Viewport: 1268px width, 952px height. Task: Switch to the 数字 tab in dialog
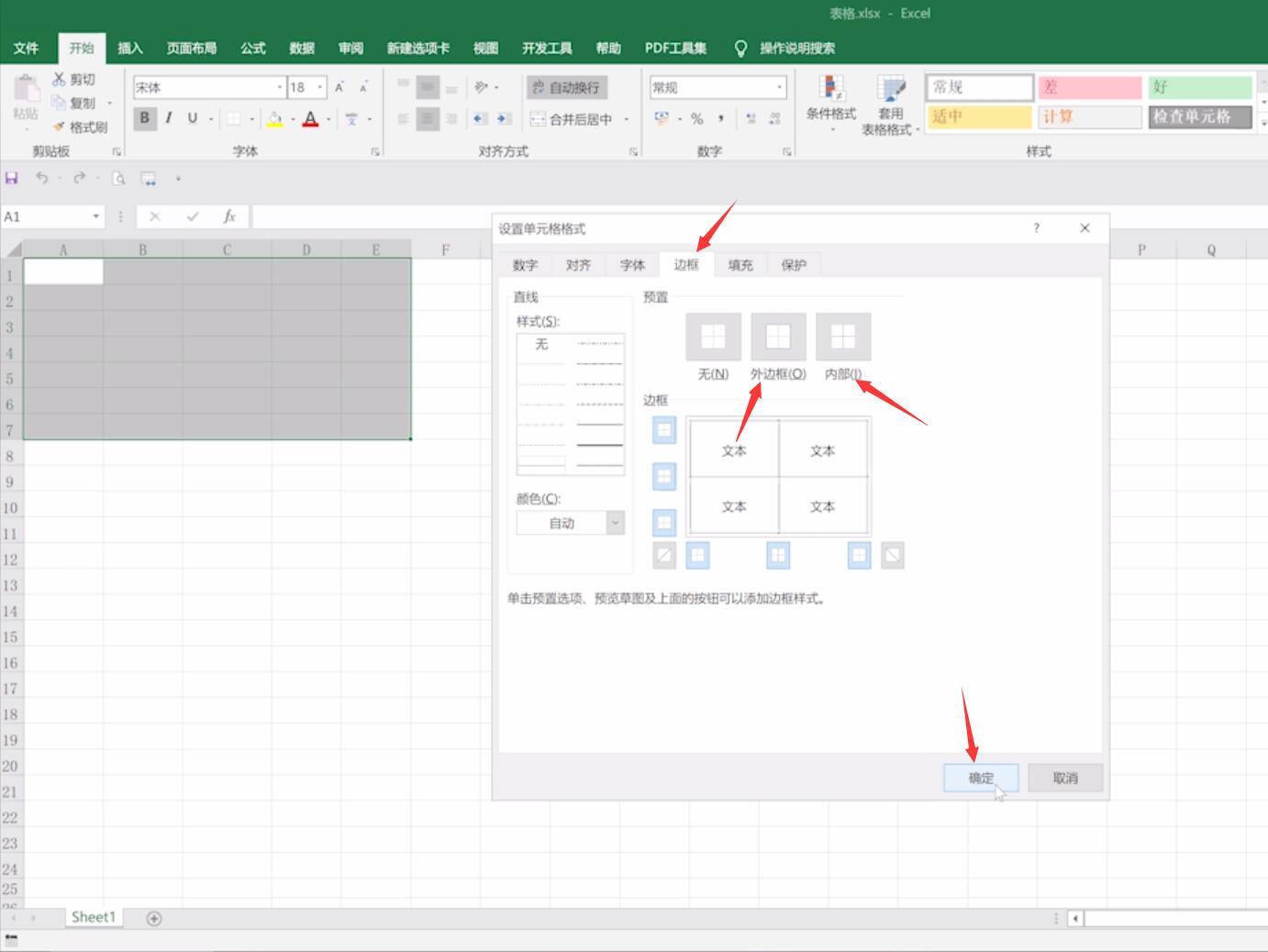click(525, 265)
